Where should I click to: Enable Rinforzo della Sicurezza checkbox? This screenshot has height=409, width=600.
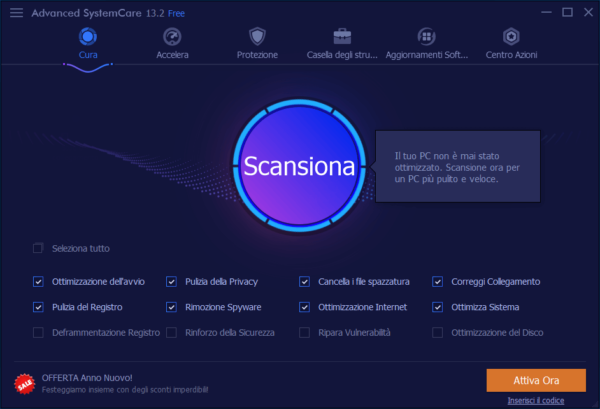point(171,332)
